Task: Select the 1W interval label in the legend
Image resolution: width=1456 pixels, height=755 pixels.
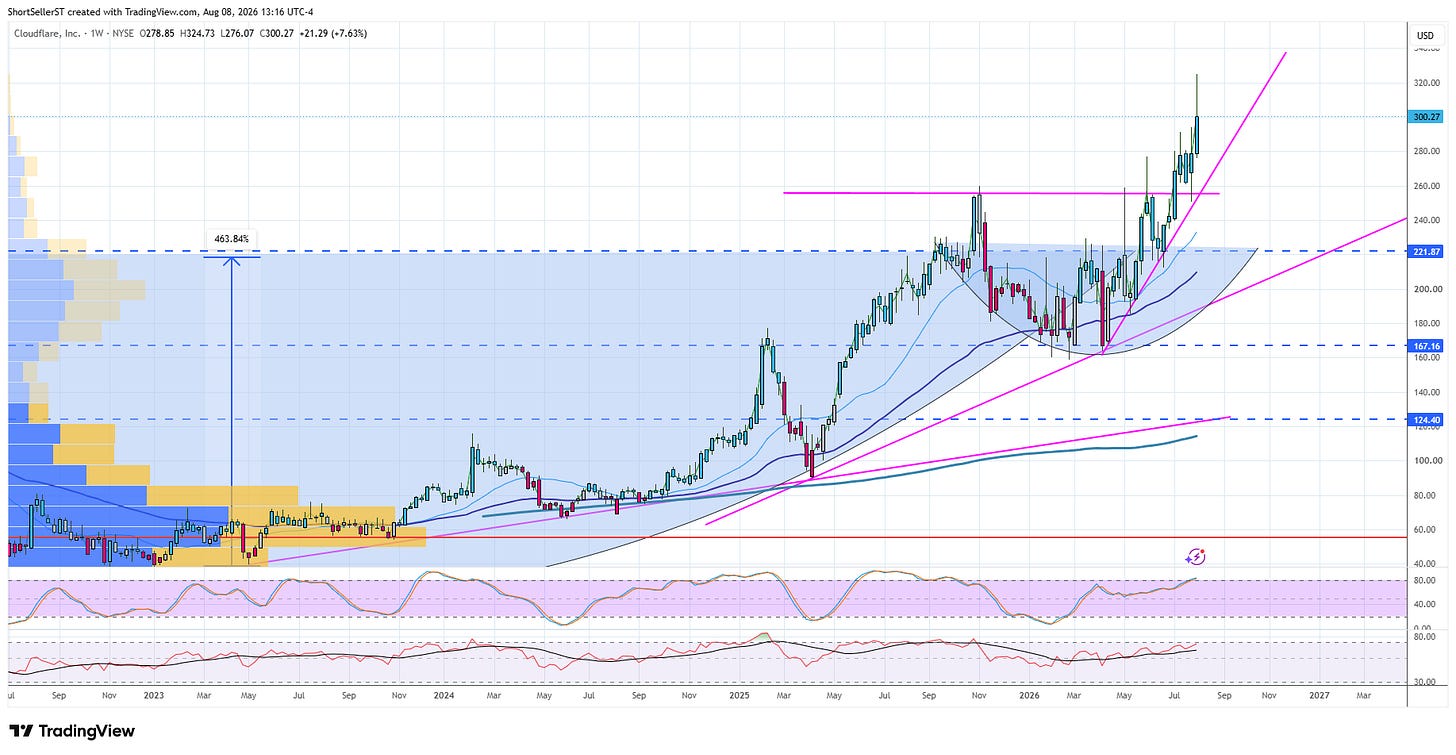Action: click(x=98, y=33)
